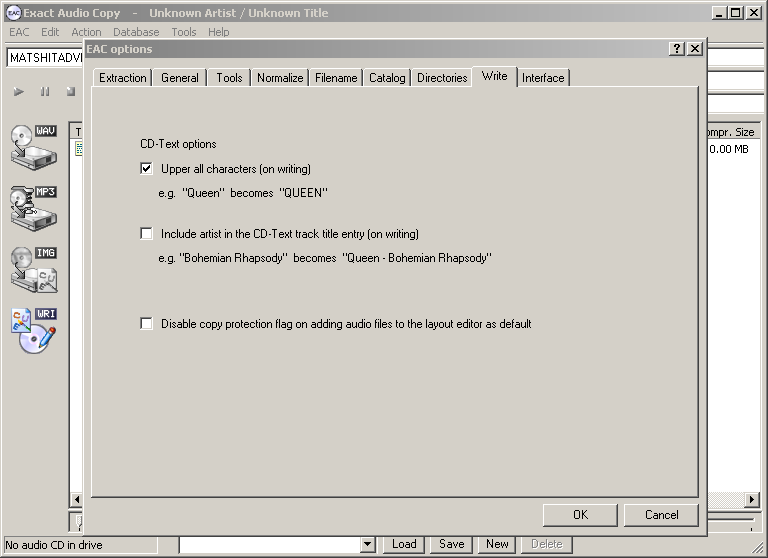Switch to the Extraction tab
Viewport: 768px width, 558px height.
(122, 78)
